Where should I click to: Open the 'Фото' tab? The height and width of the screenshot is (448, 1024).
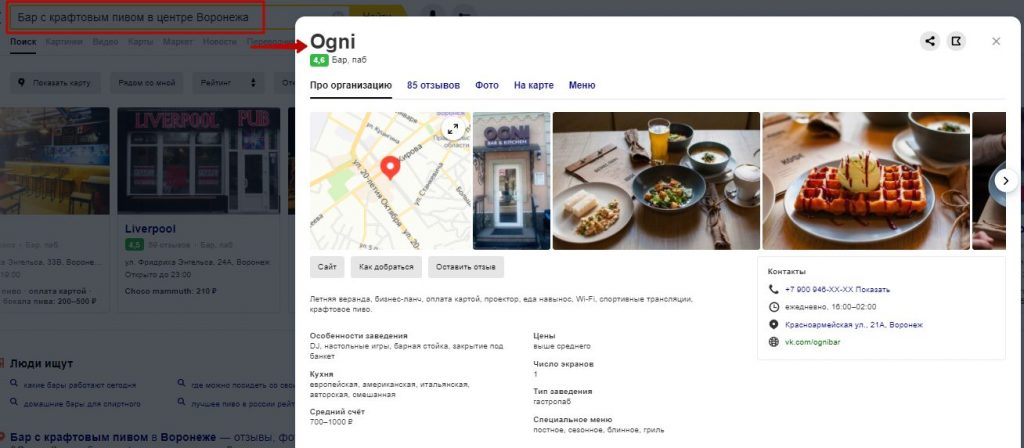[x=487, y=85]
